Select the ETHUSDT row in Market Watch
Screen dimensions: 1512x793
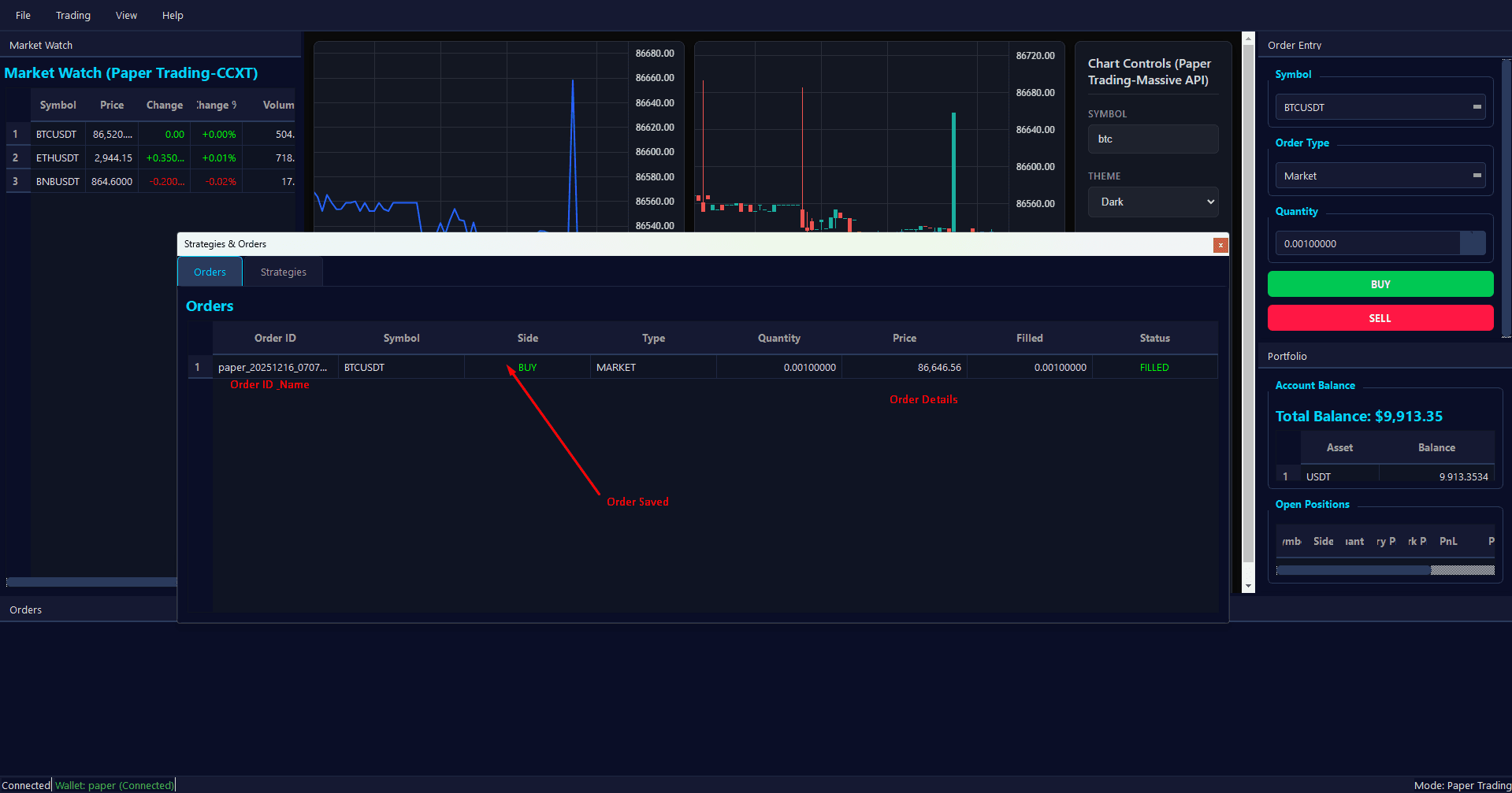pos(58,157)
